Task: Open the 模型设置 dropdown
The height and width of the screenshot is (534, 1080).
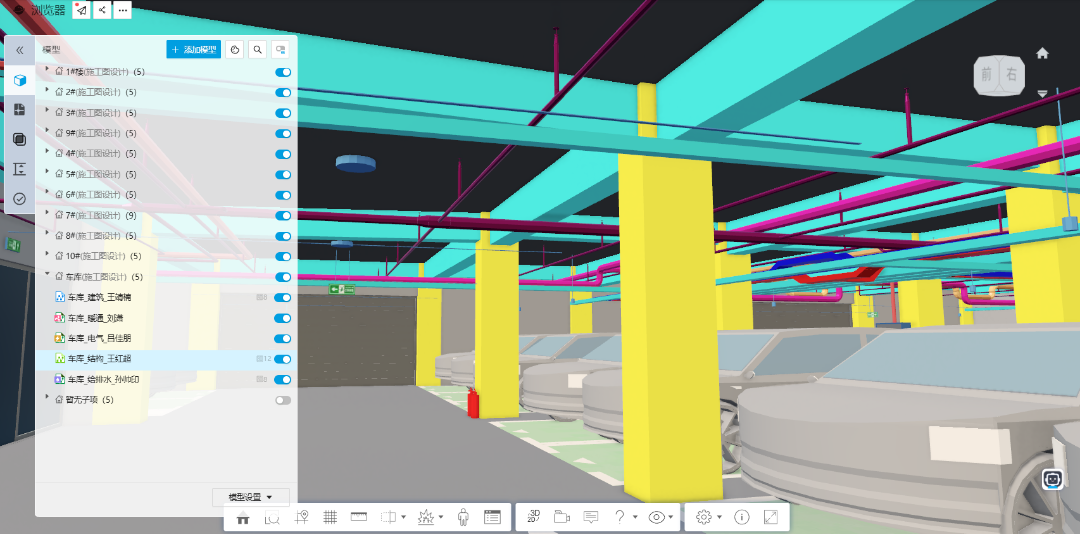Action: [251, 497]
